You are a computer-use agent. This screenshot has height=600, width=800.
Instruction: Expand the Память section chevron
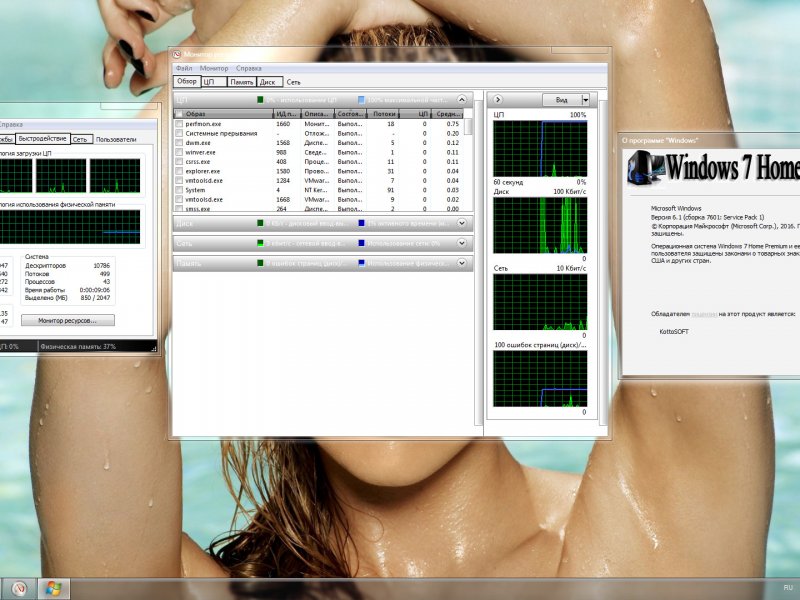point(461,263)
